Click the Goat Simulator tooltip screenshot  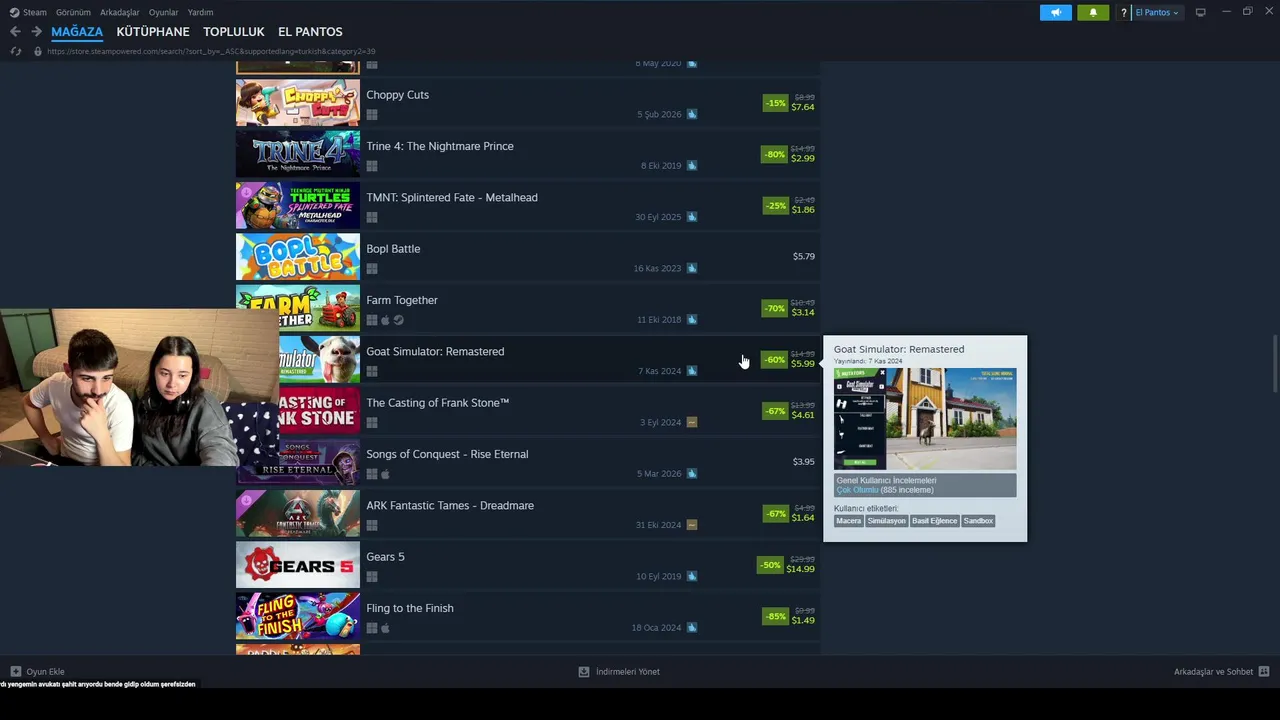point(925,419)
